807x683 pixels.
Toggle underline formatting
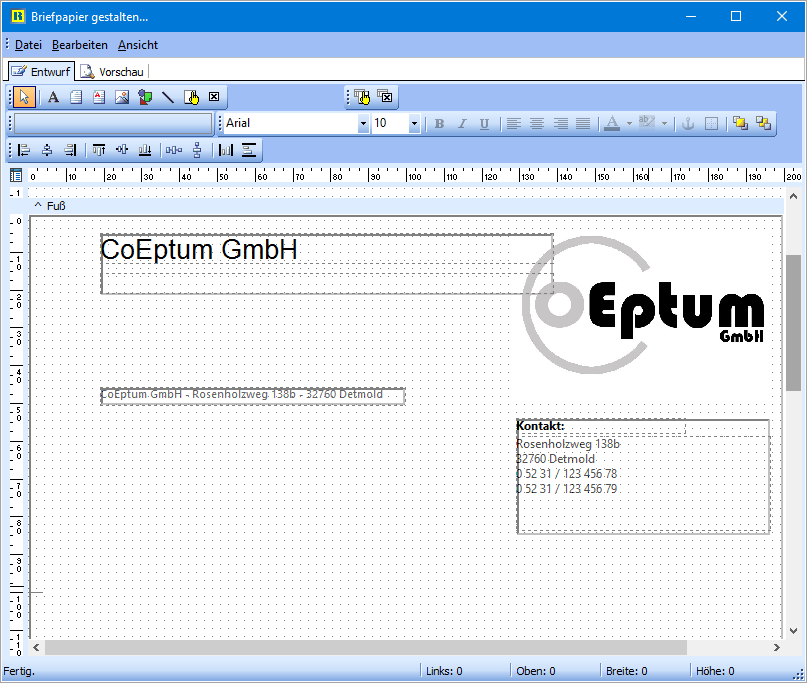(484, 124)
